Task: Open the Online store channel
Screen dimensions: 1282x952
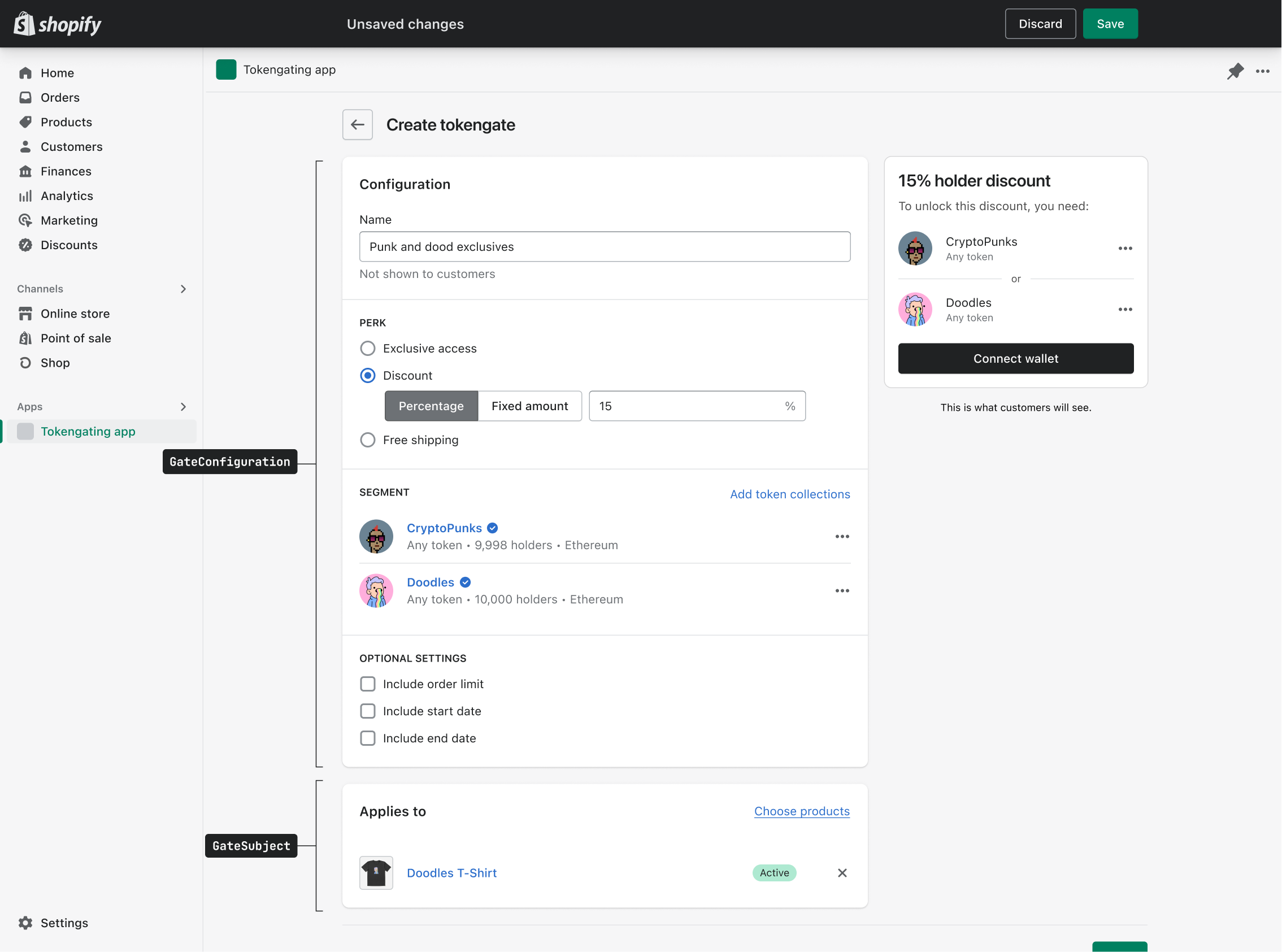Action: pyautogui.click(x=75, y=313)
